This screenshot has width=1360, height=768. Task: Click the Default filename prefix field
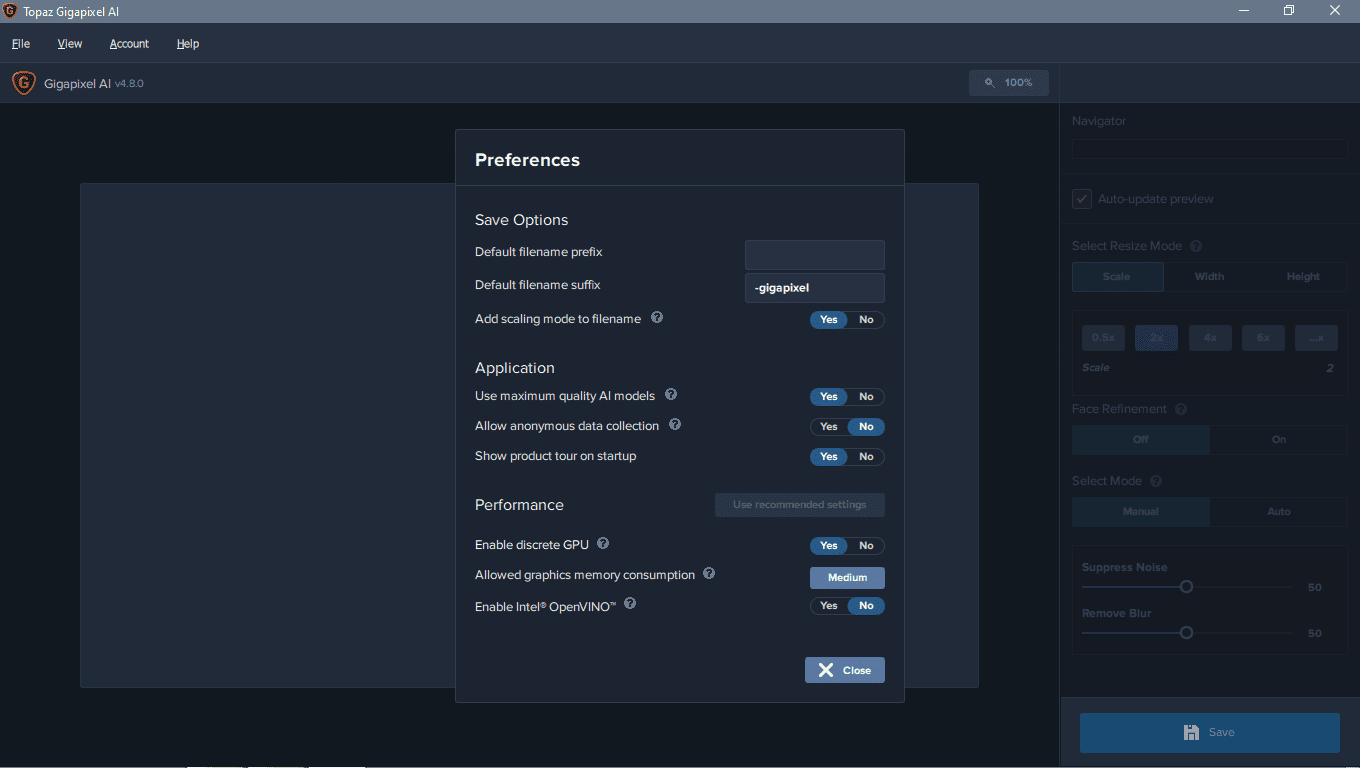[815, 255]
